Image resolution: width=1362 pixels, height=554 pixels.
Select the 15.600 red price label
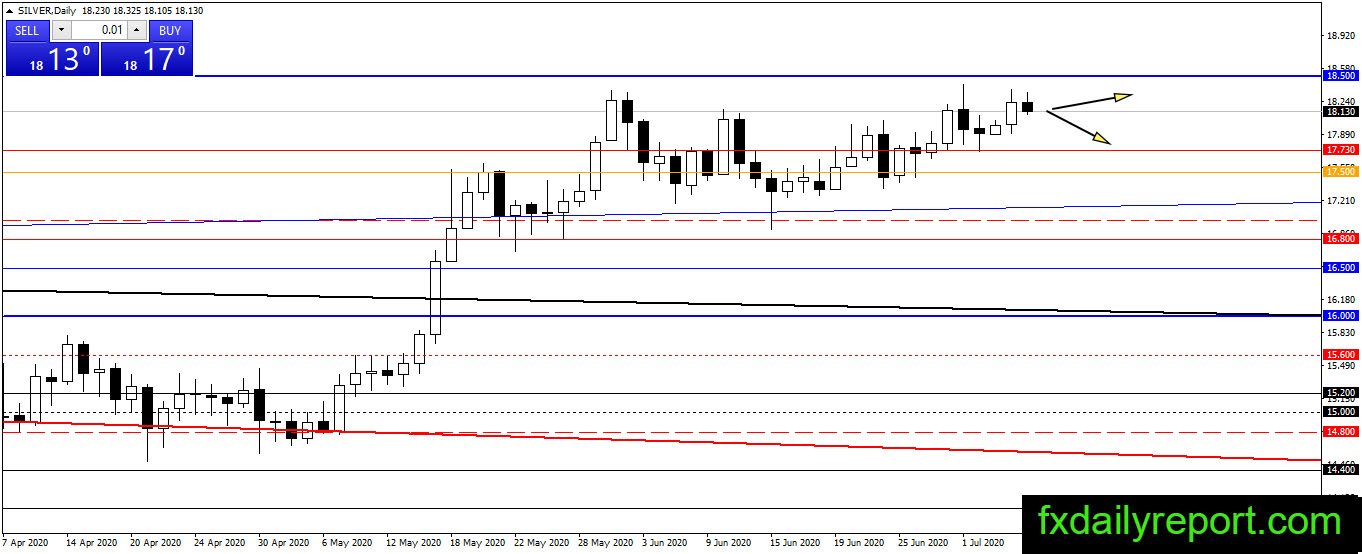tap(1340, 354)
